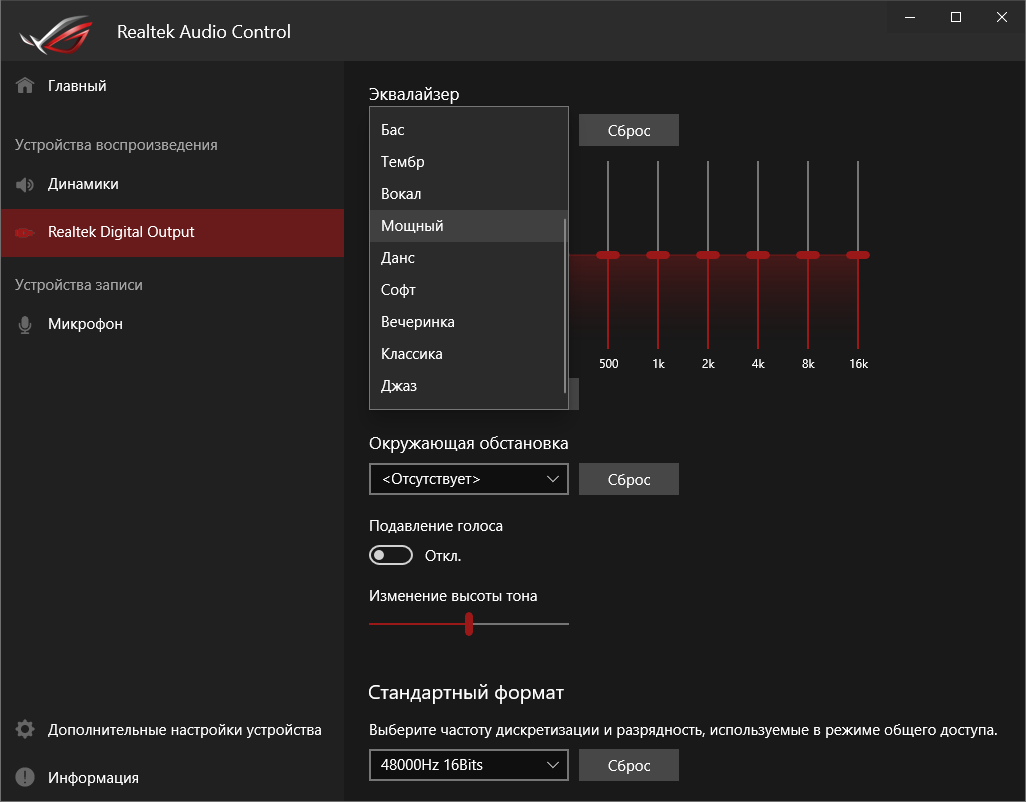Click the 16k equalizer slider handle

858,255
